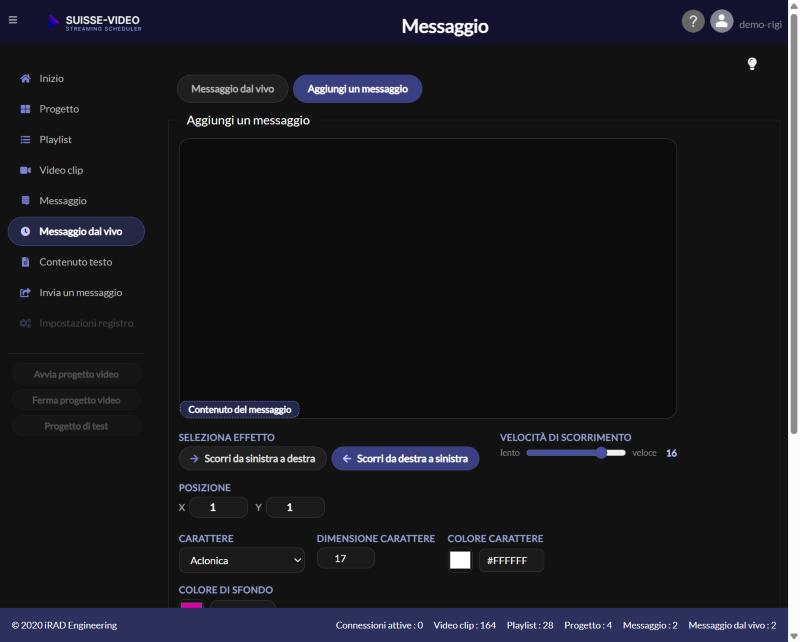
Task: Click the speed value 16
Action: pyautogui.click(x=671, y=453)
